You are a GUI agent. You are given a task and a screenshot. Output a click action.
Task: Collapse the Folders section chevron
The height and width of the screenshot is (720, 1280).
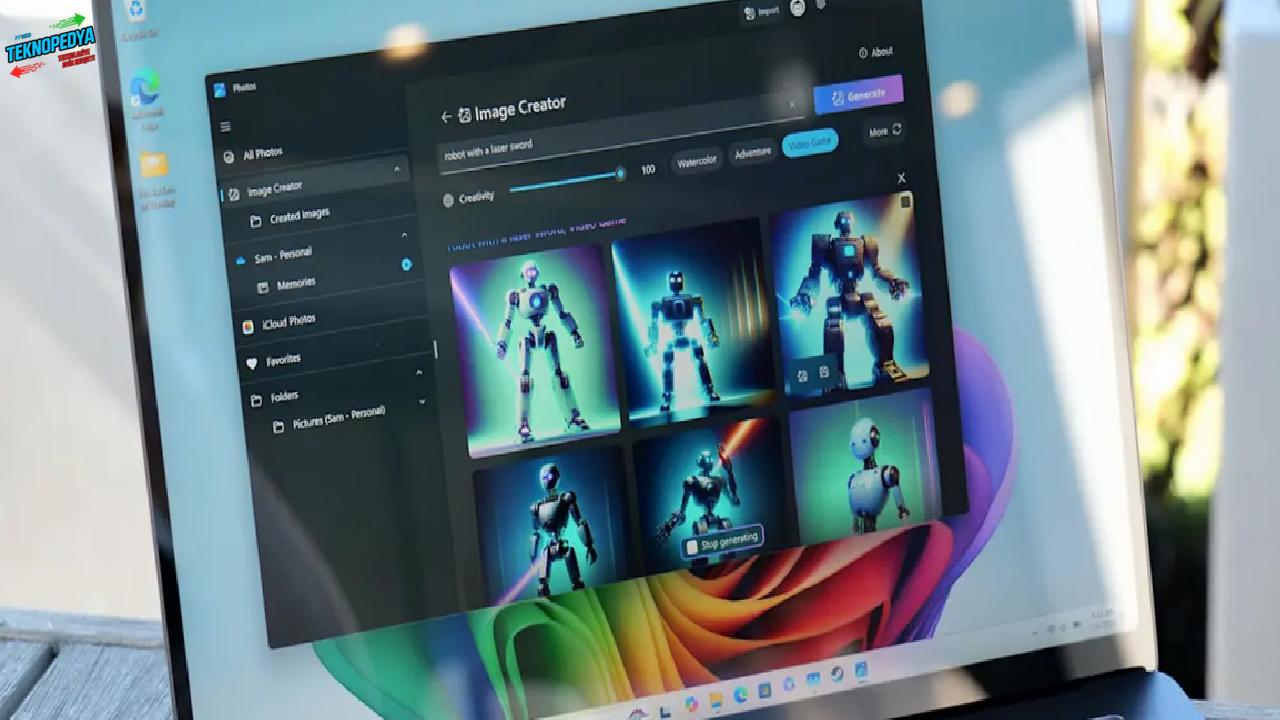point(419,373)
